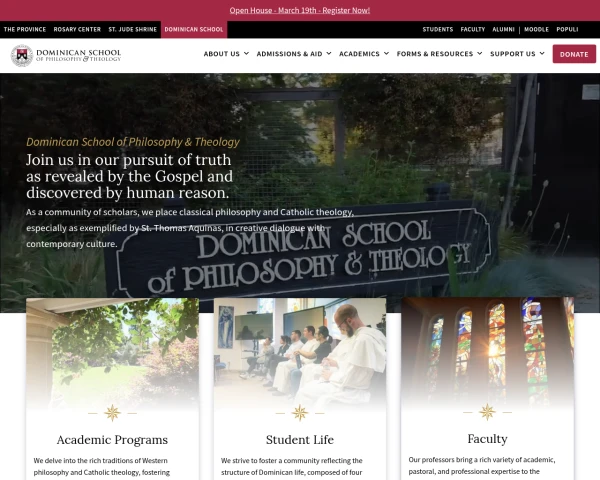Open the Student Life card photo

click(x=300, y=354)
